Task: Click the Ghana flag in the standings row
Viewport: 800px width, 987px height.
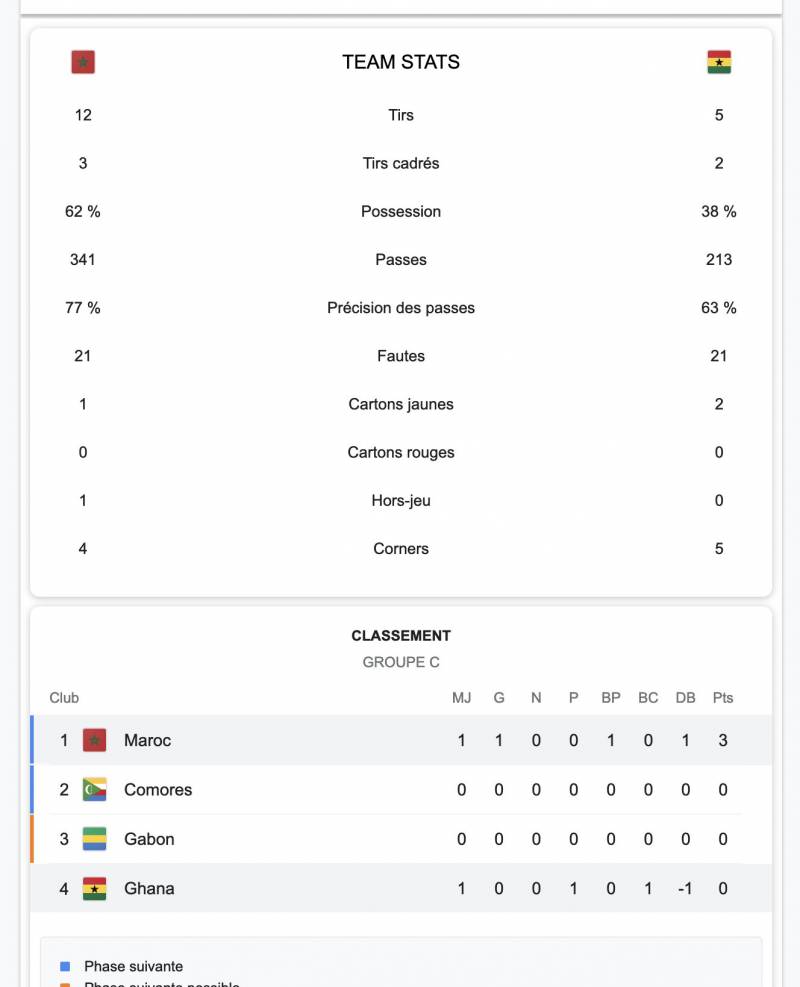Action: click(x=94, y=888)
